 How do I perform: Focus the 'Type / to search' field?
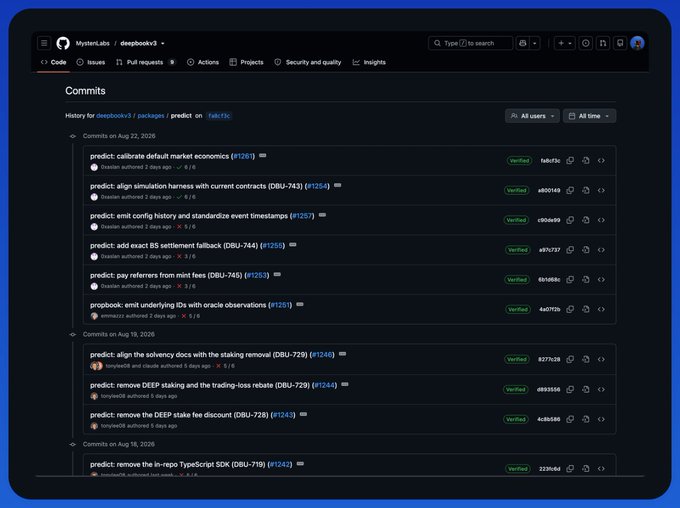[x=470, y=43]
